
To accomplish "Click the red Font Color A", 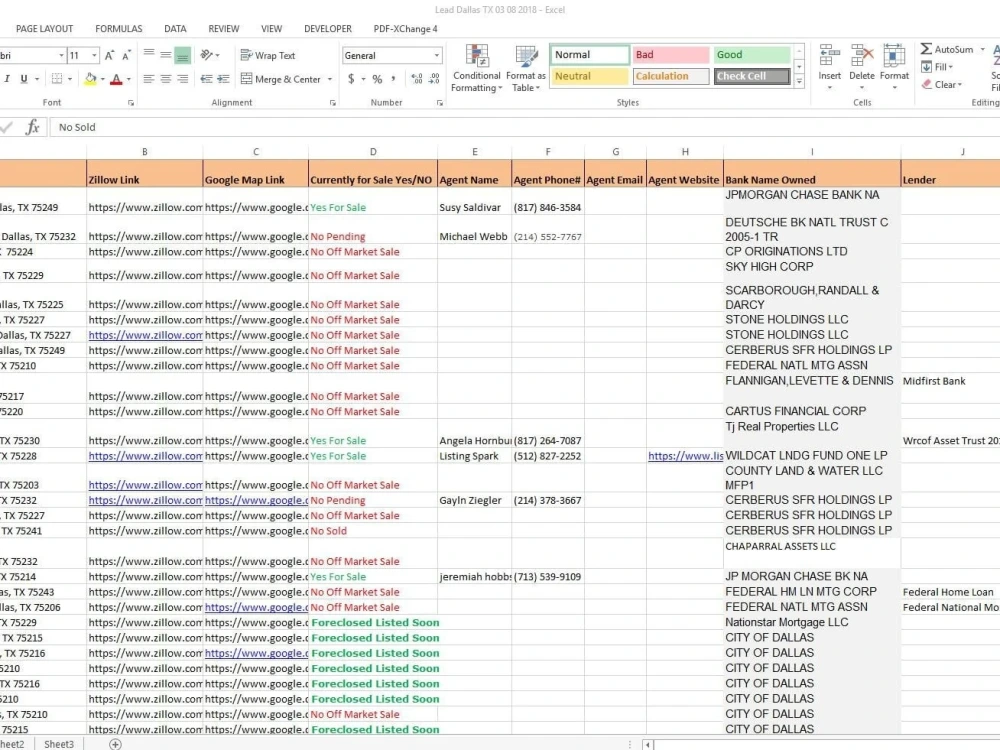I will pos(116,79).
